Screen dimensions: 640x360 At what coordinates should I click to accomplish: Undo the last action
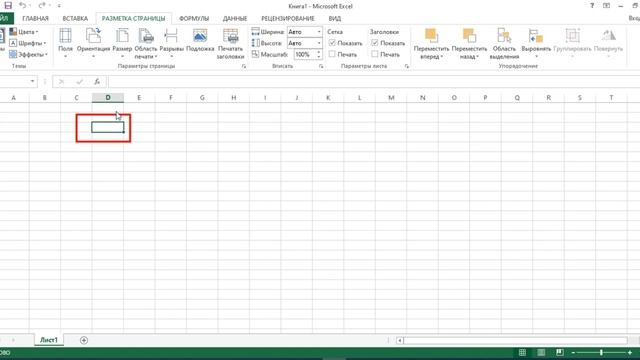point(22,5)
